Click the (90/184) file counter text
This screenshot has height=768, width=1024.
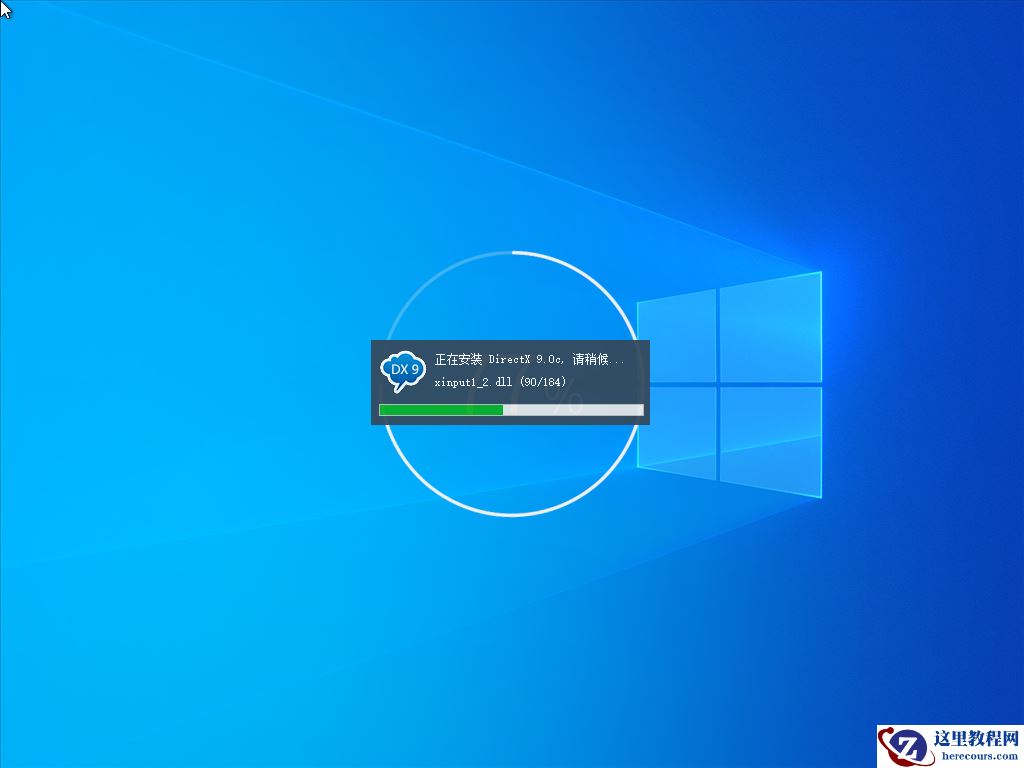point(545,381)
